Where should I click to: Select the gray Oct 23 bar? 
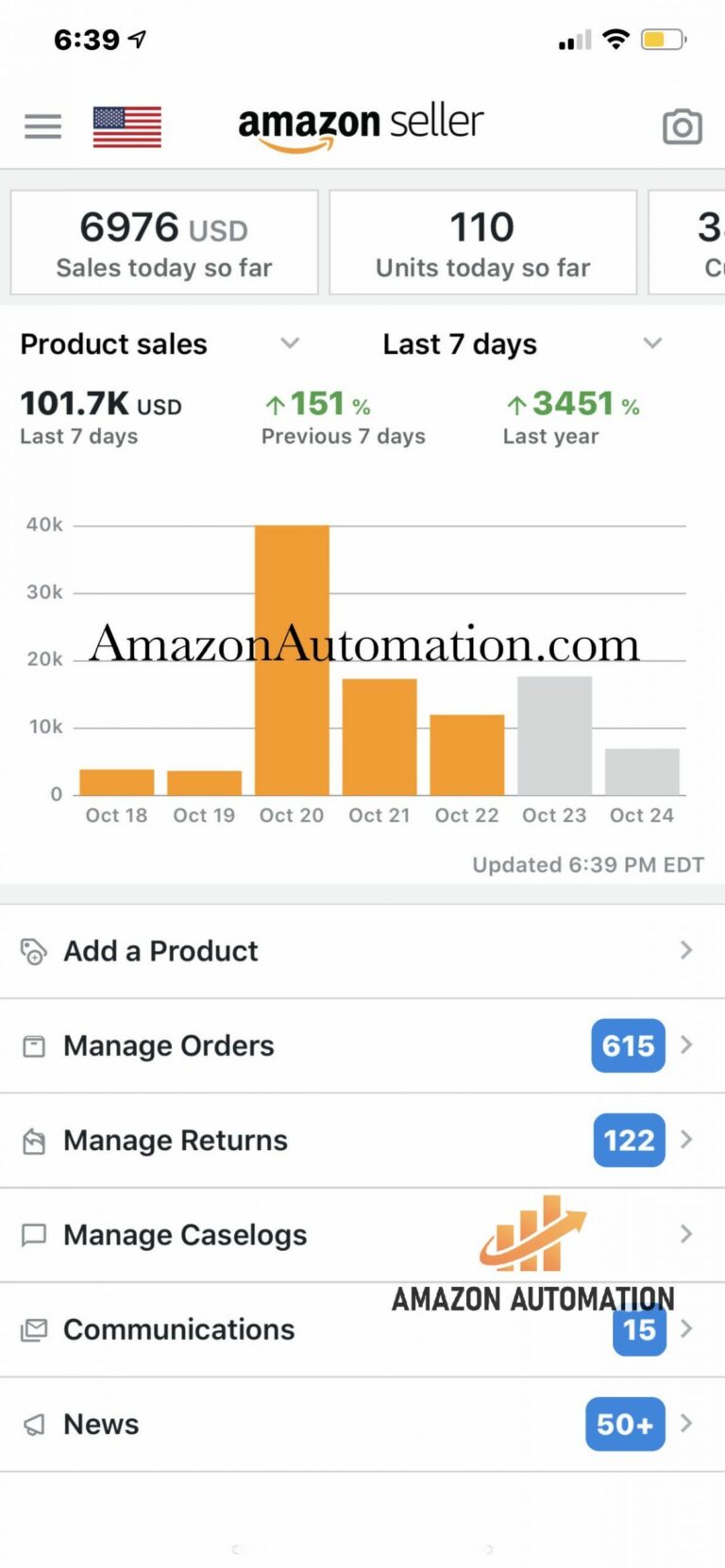(554, 735)
